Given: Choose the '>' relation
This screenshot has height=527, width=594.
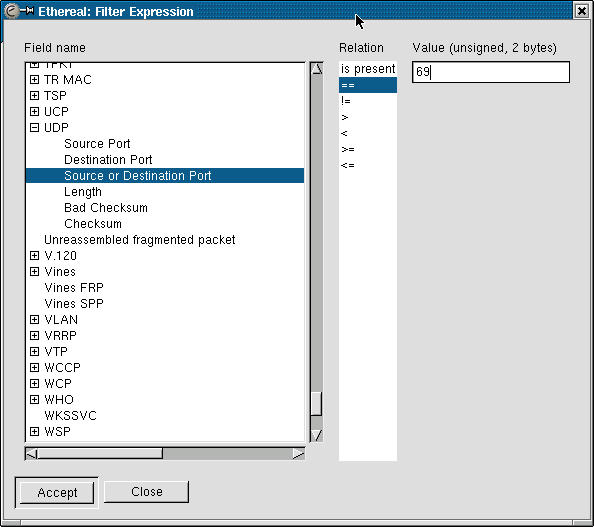Looking at the screenshot, I should click(x=368, y=117).
